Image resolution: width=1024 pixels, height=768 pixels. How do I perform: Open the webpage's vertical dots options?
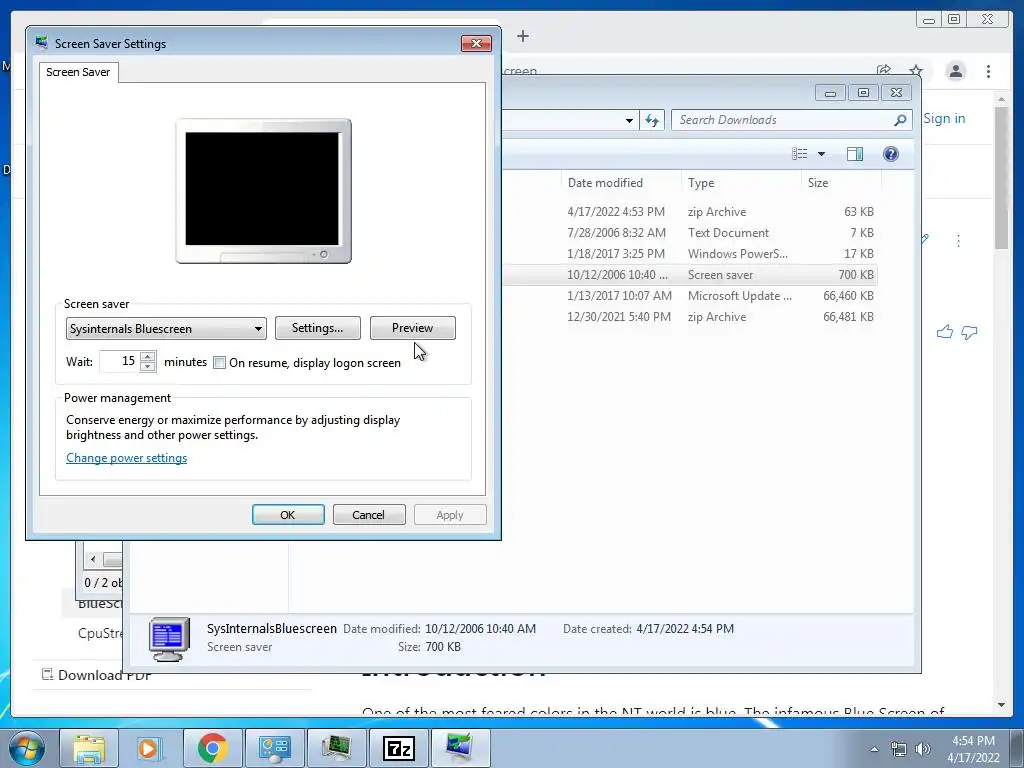click(958, 241)
